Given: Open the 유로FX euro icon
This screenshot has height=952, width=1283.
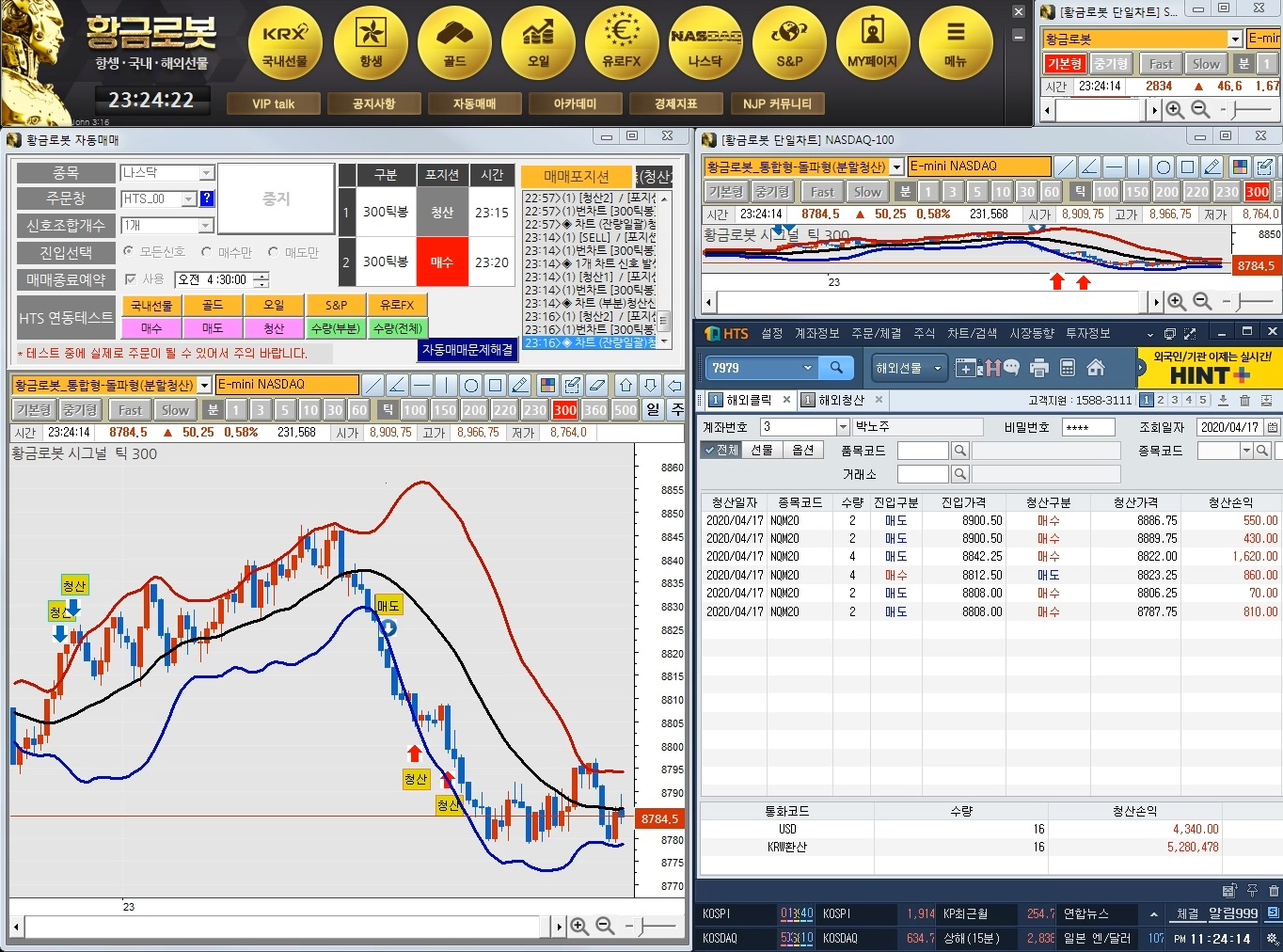Looking at the screenshot, I should click(622, 42).
